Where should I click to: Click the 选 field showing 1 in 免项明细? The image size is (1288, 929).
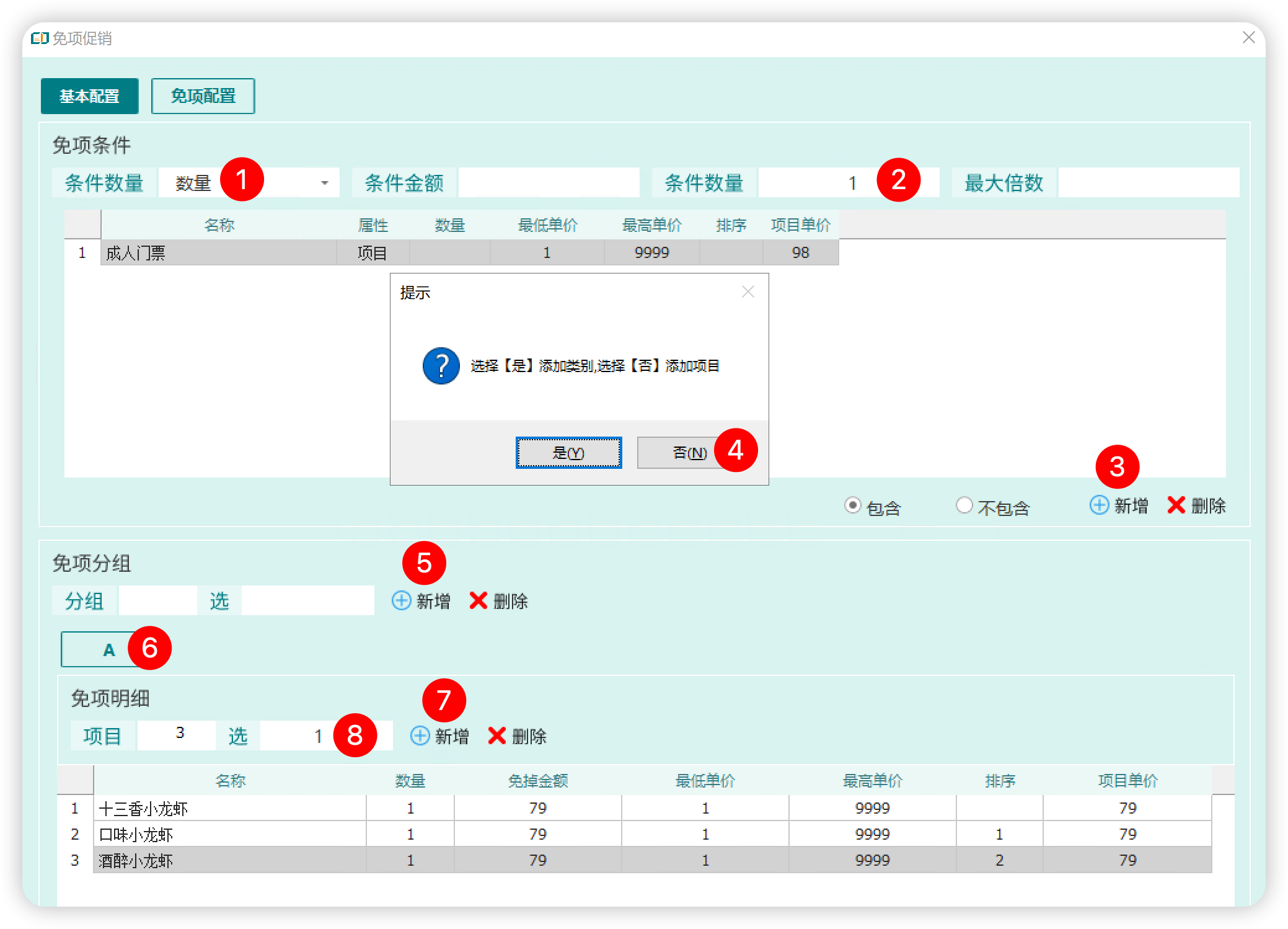(326, 736)
